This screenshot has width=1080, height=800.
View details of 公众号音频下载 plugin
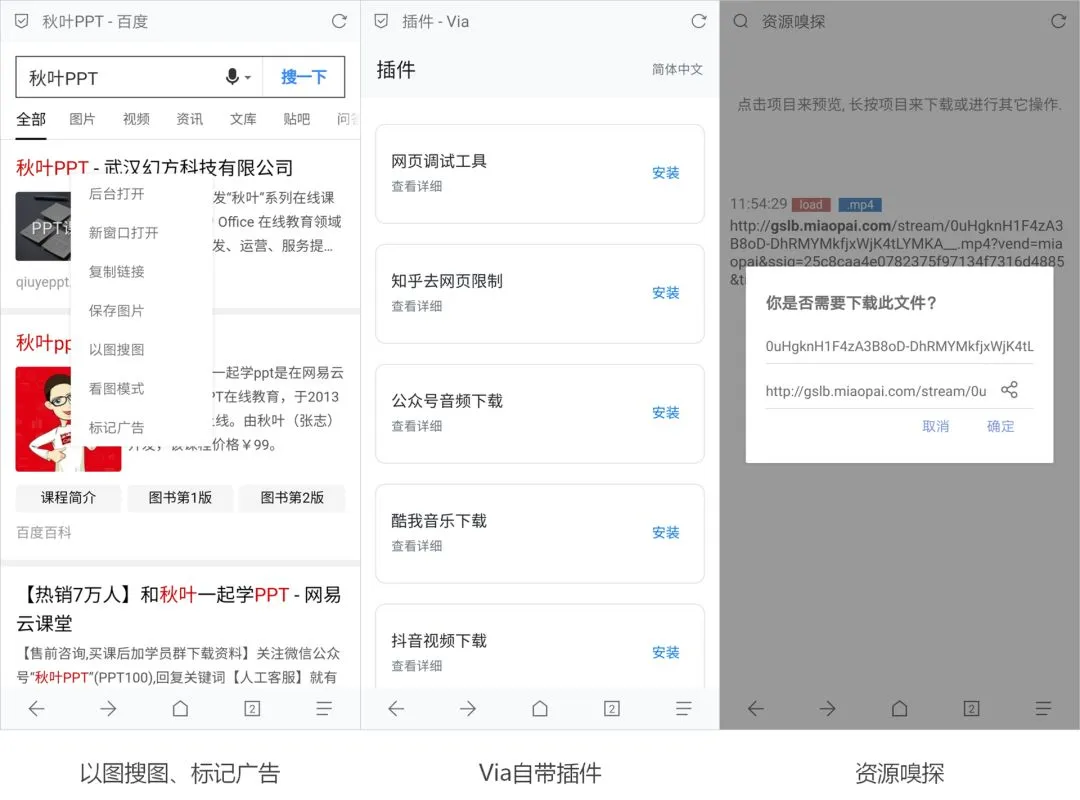[417, 426]
